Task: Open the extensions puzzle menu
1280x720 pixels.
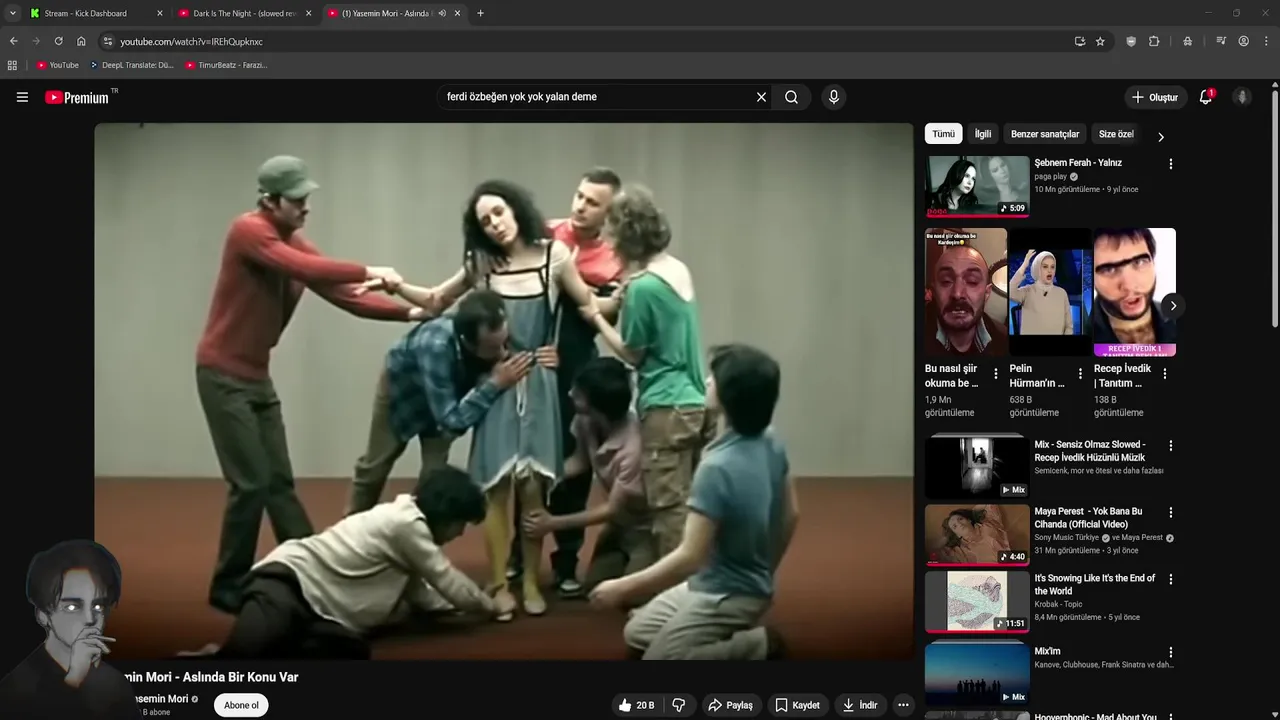Action: (x=1154, y=42)
